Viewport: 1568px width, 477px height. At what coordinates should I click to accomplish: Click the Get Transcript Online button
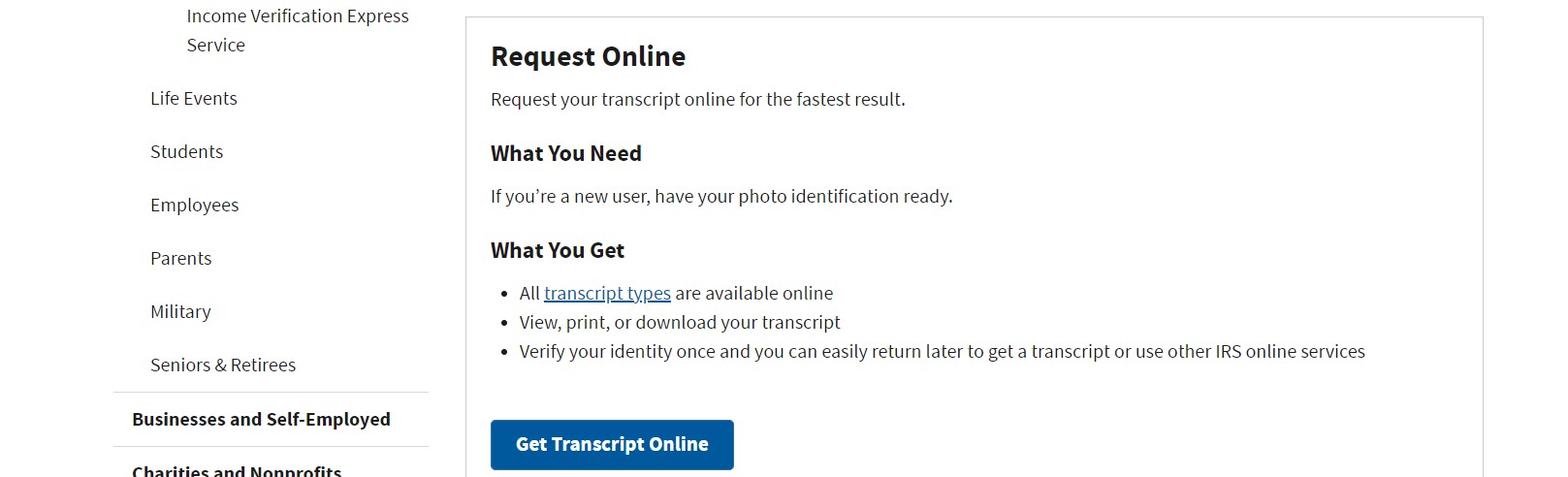612,445
